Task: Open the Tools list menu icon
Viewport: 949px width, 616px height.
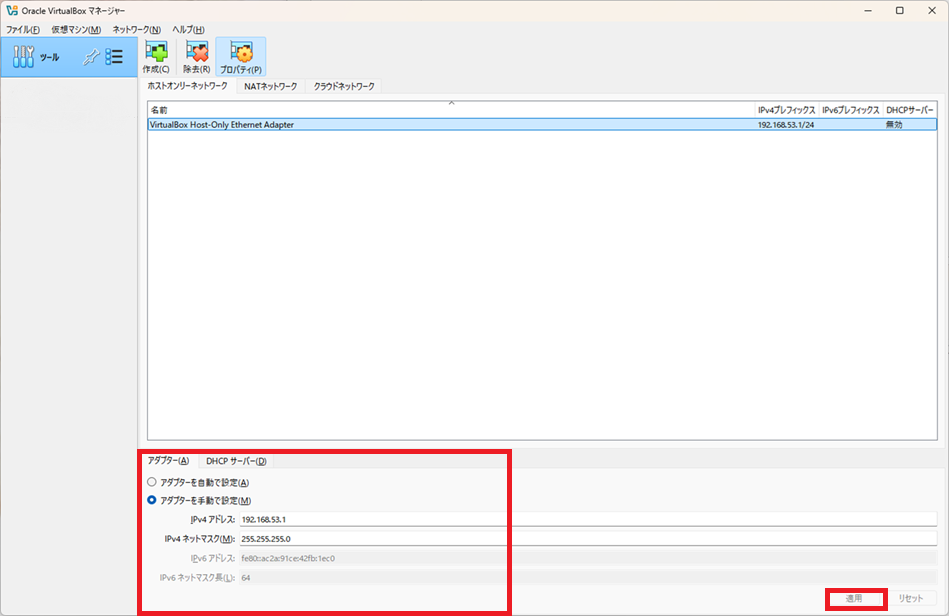Action: pos(114,57)
